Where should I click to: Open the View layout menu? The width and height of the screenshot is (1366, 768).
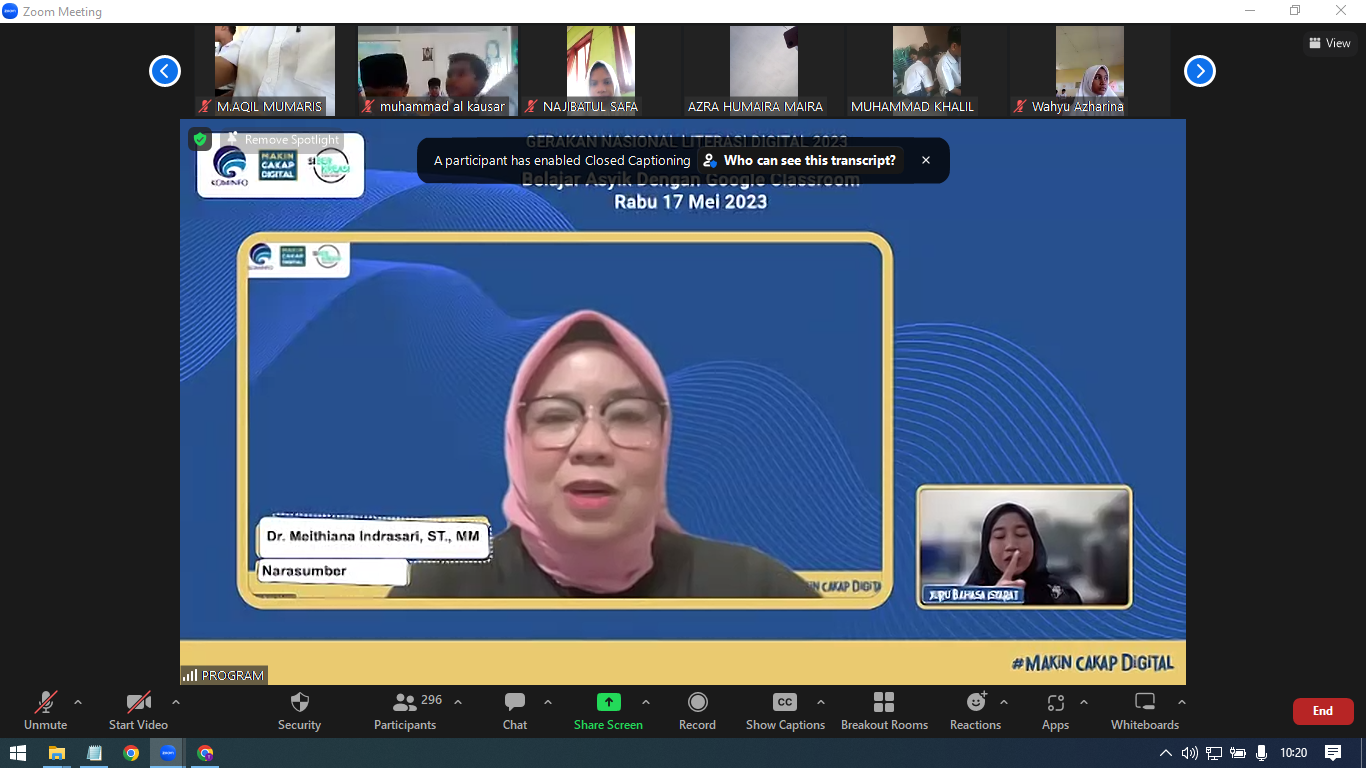pos(1330,43)
